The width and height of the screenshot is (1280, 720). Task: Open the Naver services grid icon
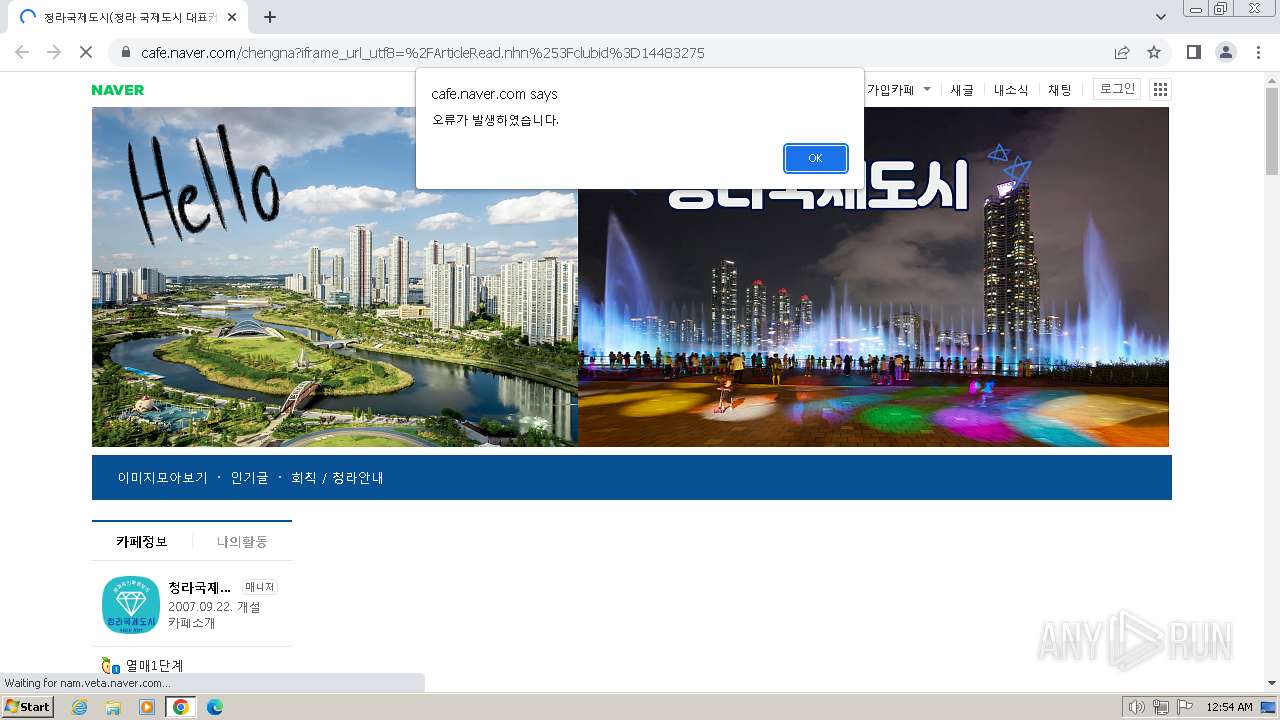pyautogui.click(x=1160, y=89)
